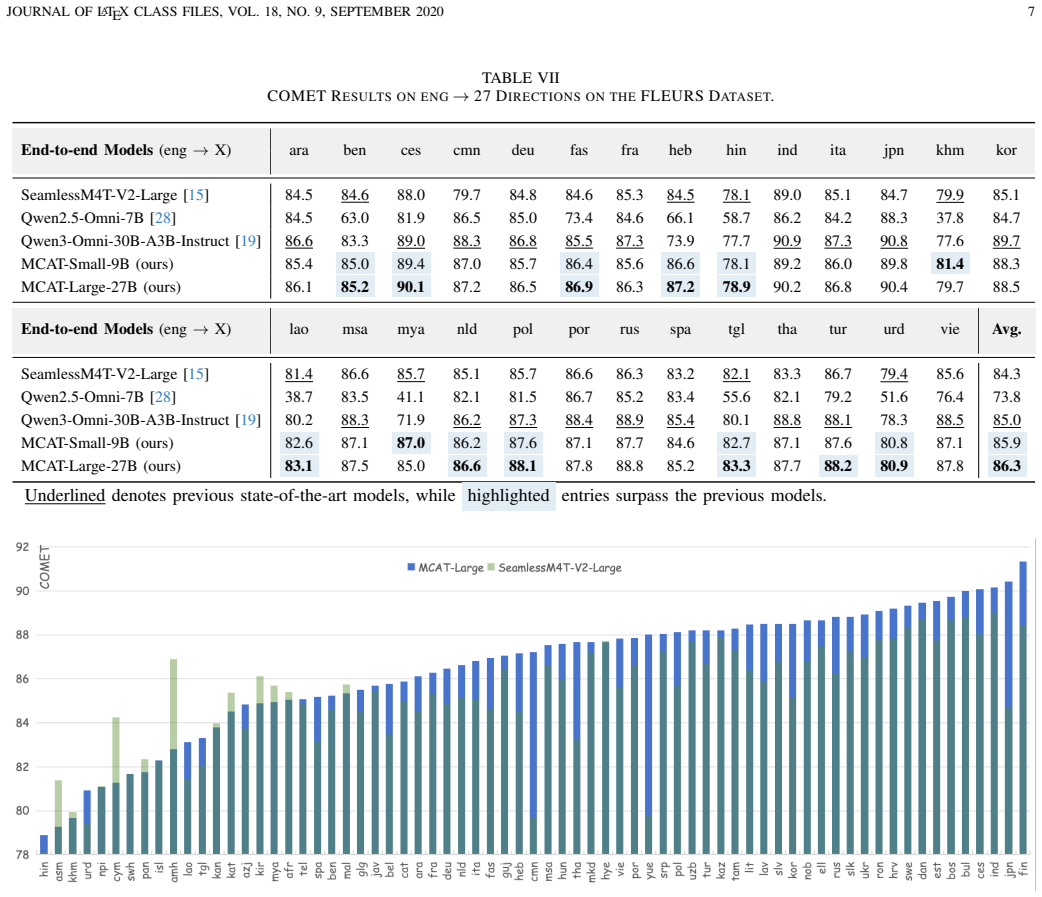
Task: Click the '92' tick on the chart's y-axis
Action: point(23,547)
